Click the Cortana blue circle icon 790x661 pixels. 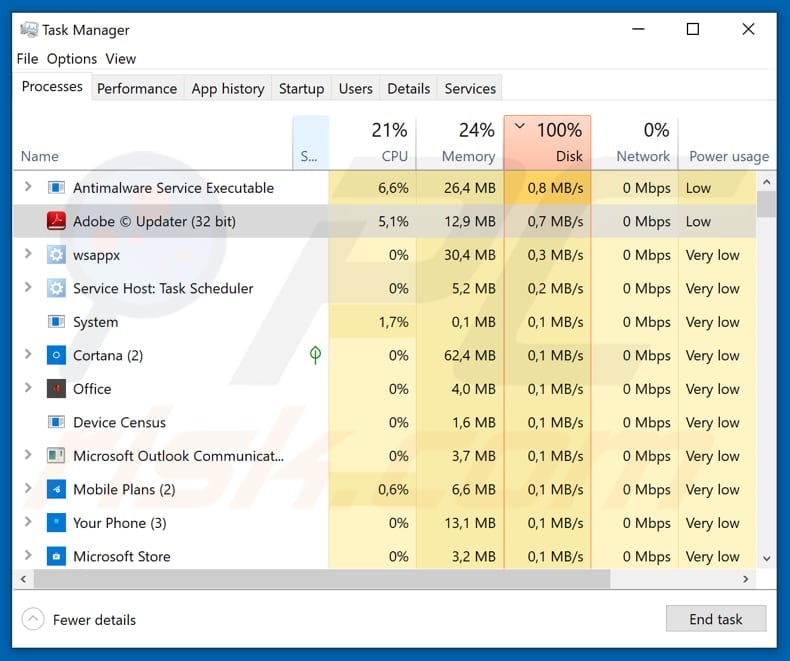(56, 355)
